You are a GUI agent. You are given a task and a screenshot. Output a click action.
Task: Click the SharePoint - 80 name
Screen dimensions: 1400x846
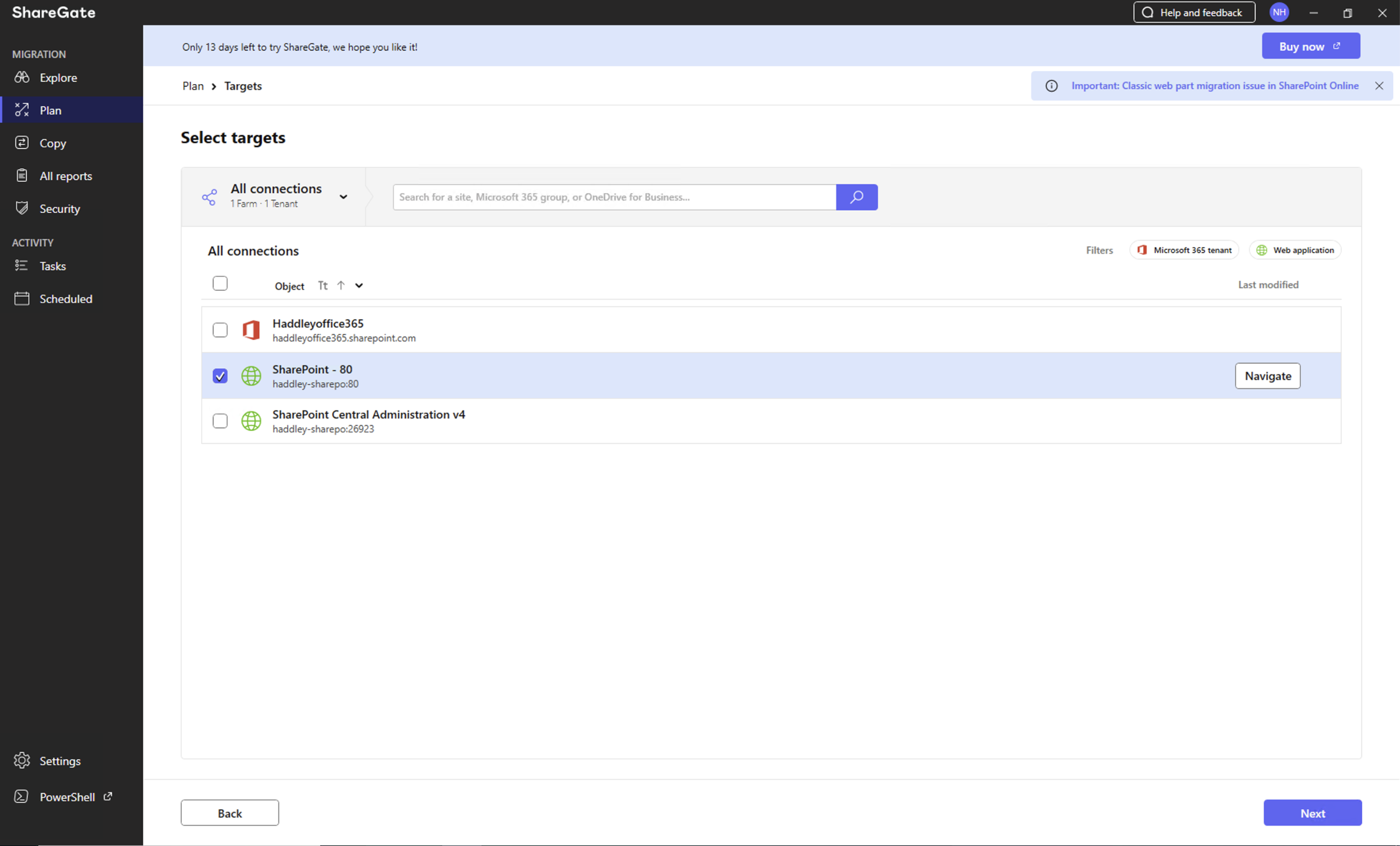tap(312, 369)
